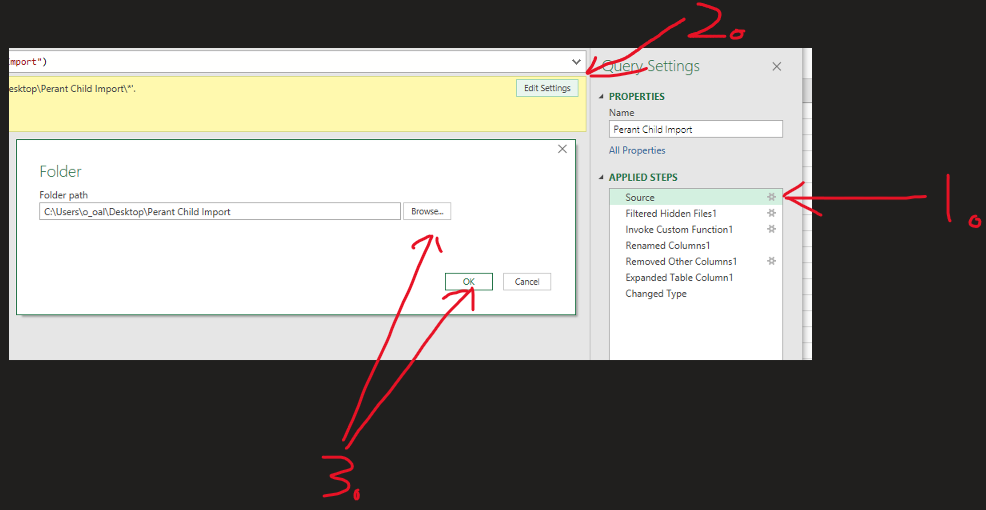986x510 pixels.
Task: Expand the formula bar dropdown arrow
Action: (x=576, y=62)
